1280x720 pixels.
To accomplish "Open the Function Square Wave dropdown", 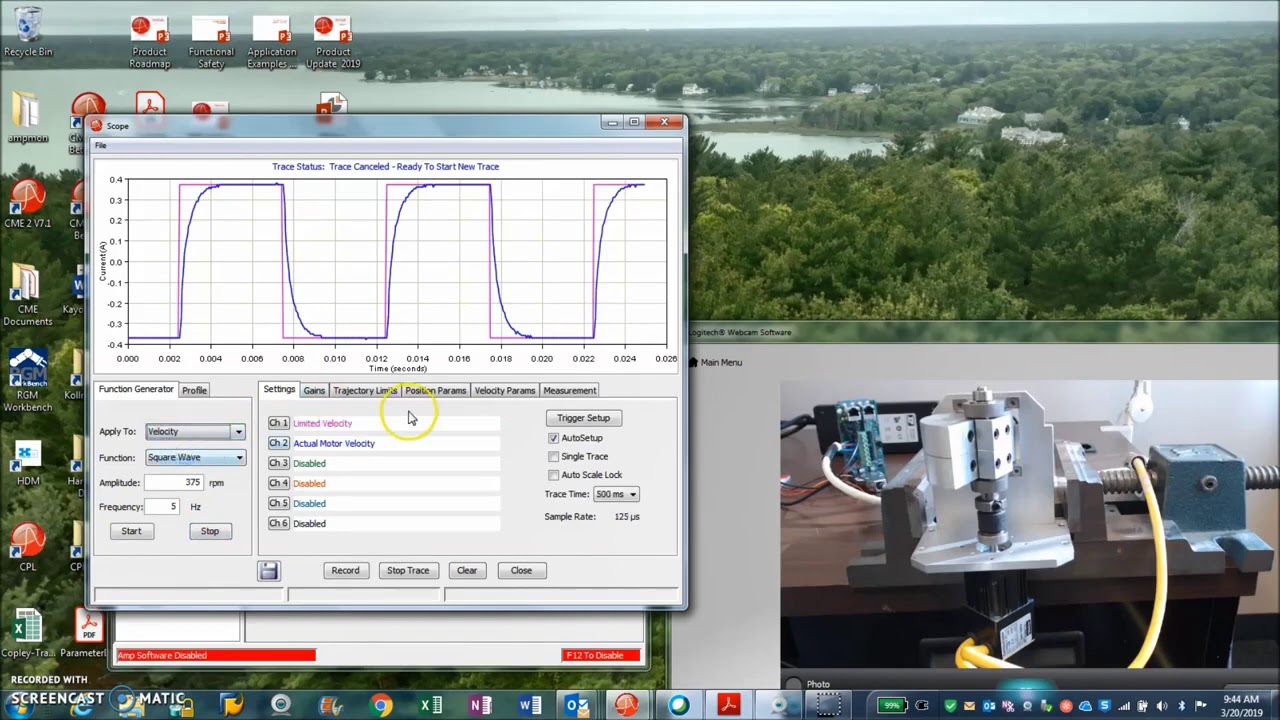I will (x=195, y=458).
